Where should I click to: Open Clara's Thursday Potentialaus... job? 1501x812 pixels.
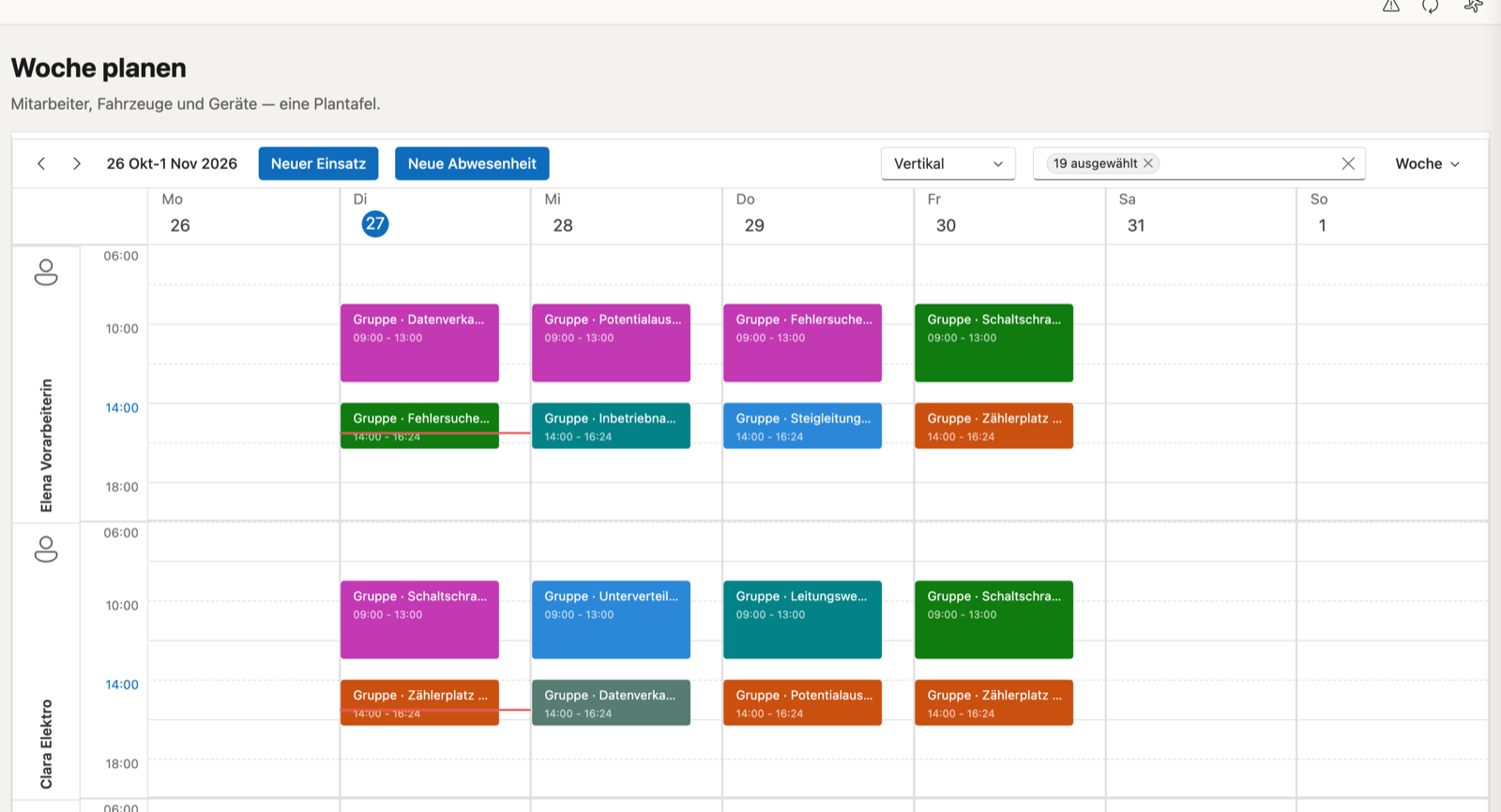click(x=802, y=702)
